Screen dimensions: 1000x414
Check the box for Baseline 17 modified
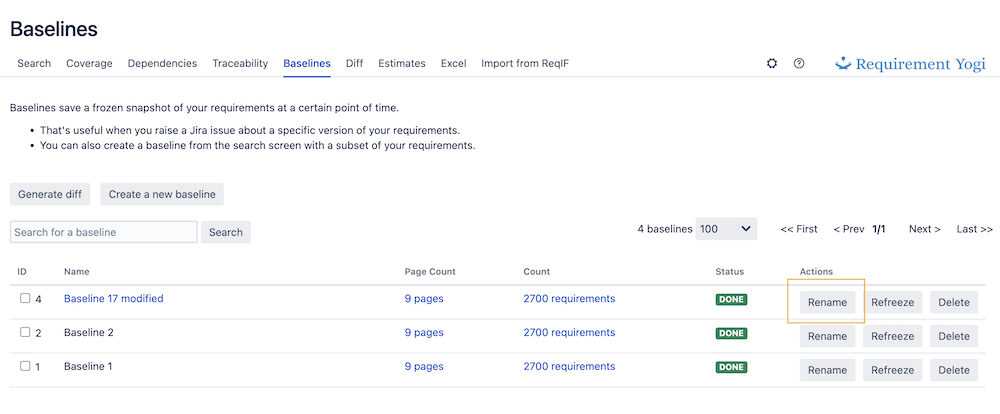click(26, 299)
